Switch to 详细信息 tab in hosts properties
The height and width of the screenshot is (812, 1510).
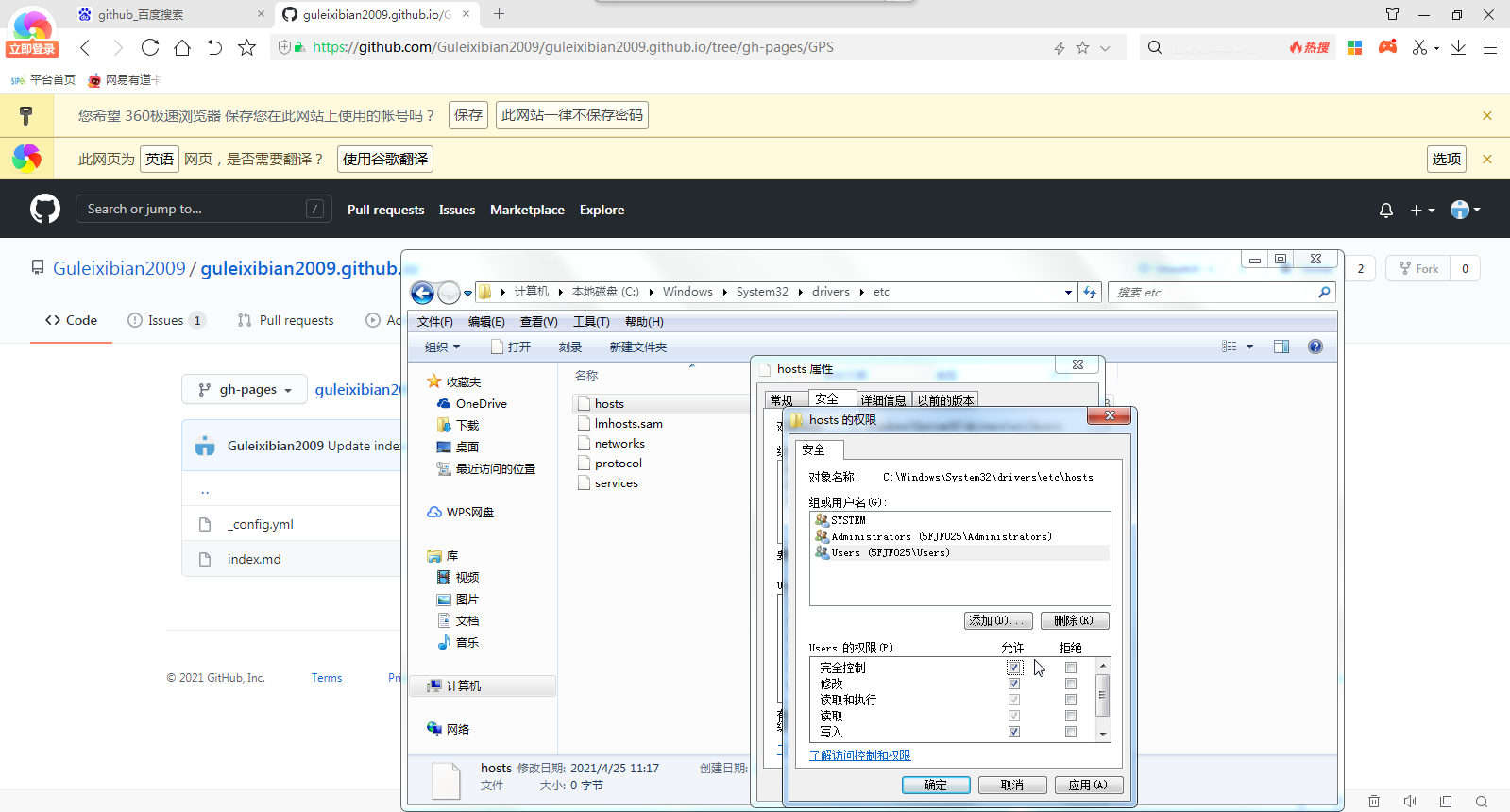(884, 400)
